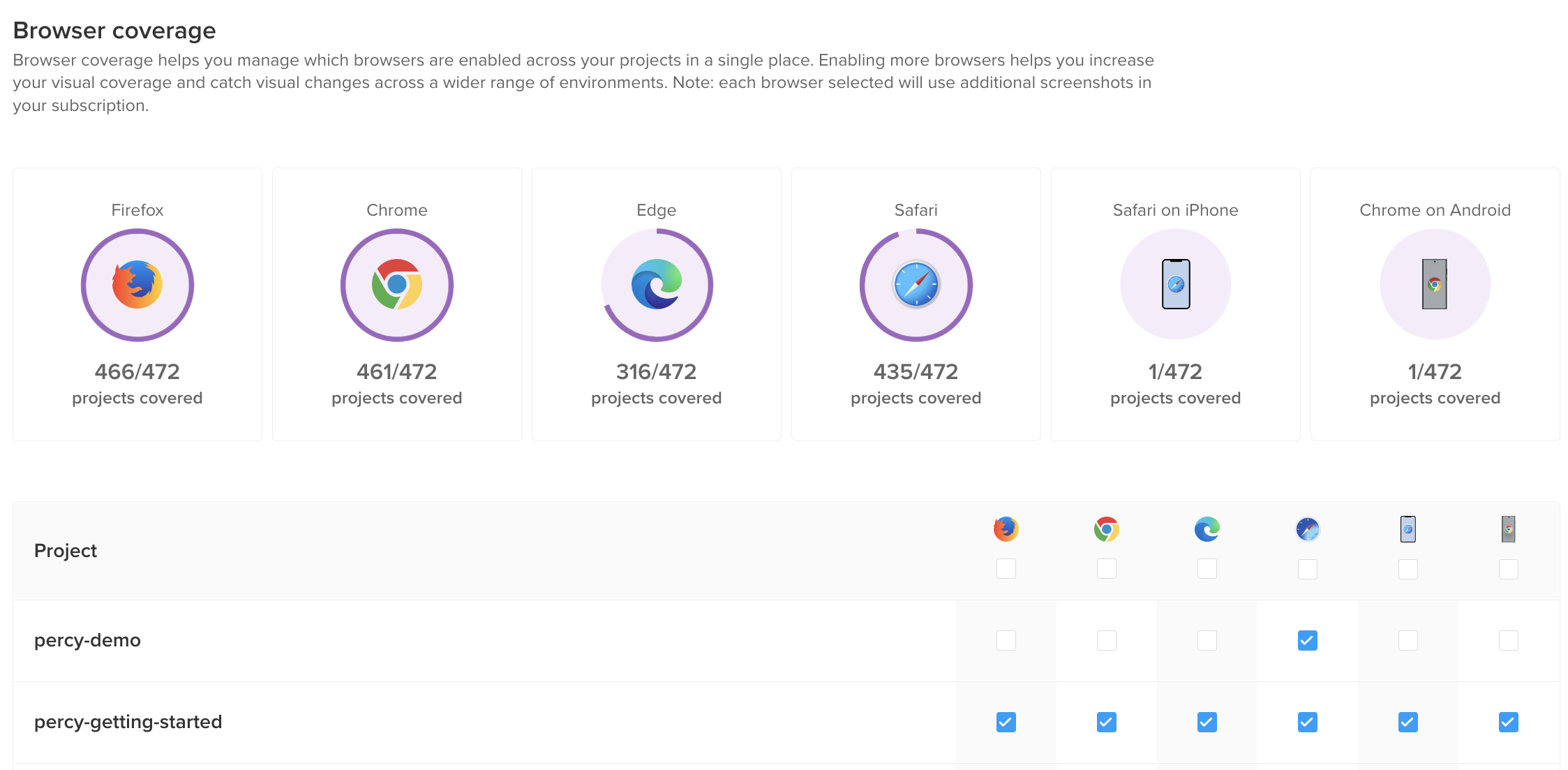Check the select-all Firefox checkbox in header

(1005, 569)
